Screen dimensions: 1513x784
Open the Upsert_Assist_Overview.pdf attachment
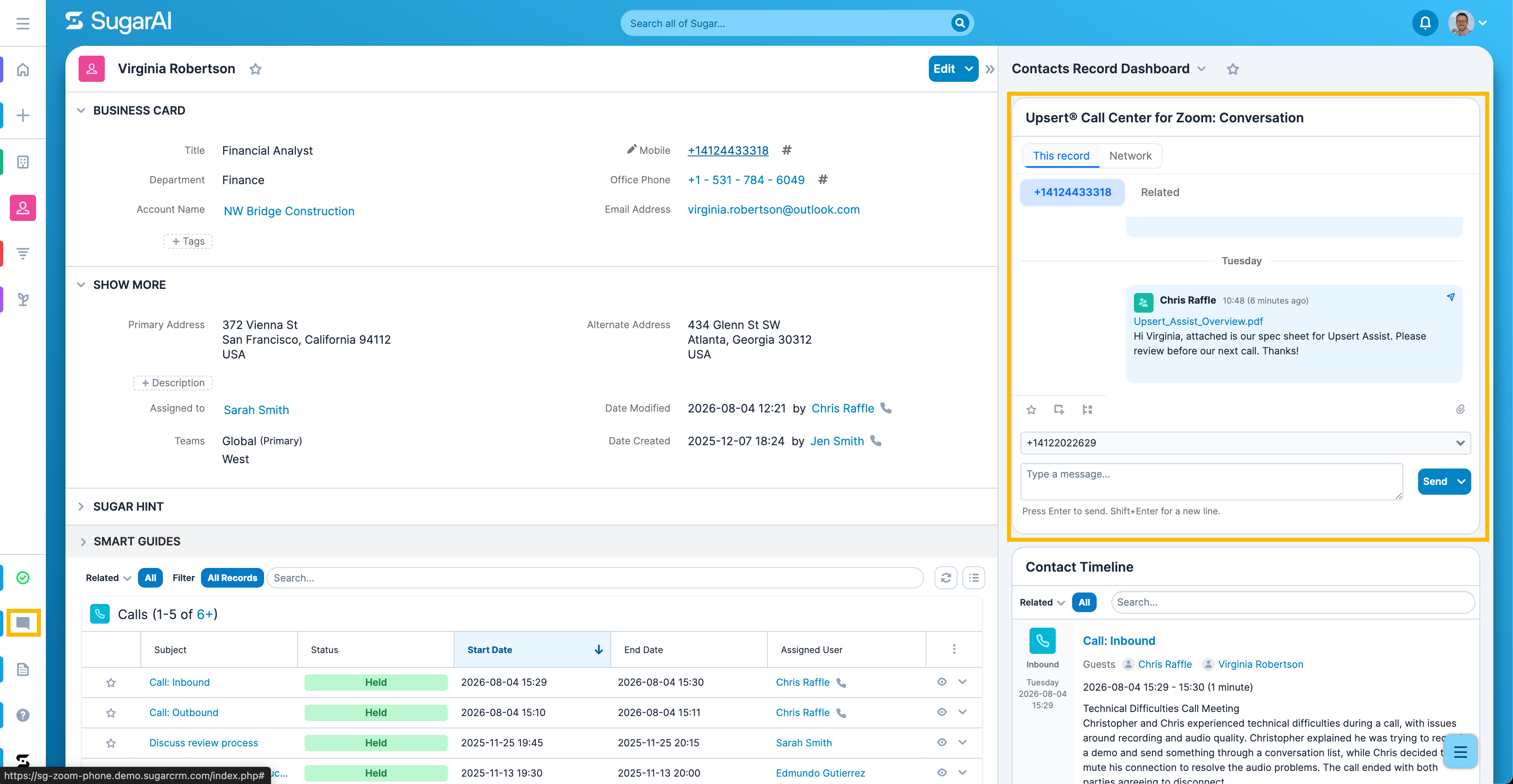point(1198,321)
